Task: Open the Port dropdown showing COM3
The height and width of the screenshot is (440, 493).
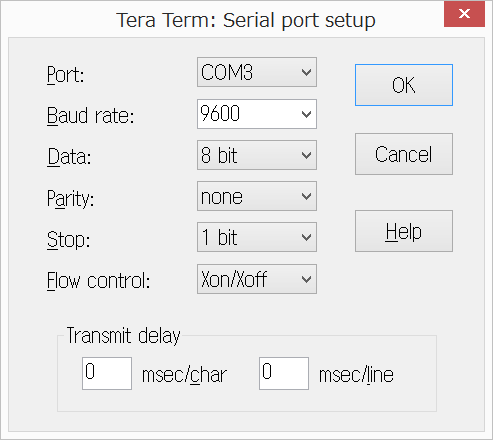Action: (x=257, y=72)
